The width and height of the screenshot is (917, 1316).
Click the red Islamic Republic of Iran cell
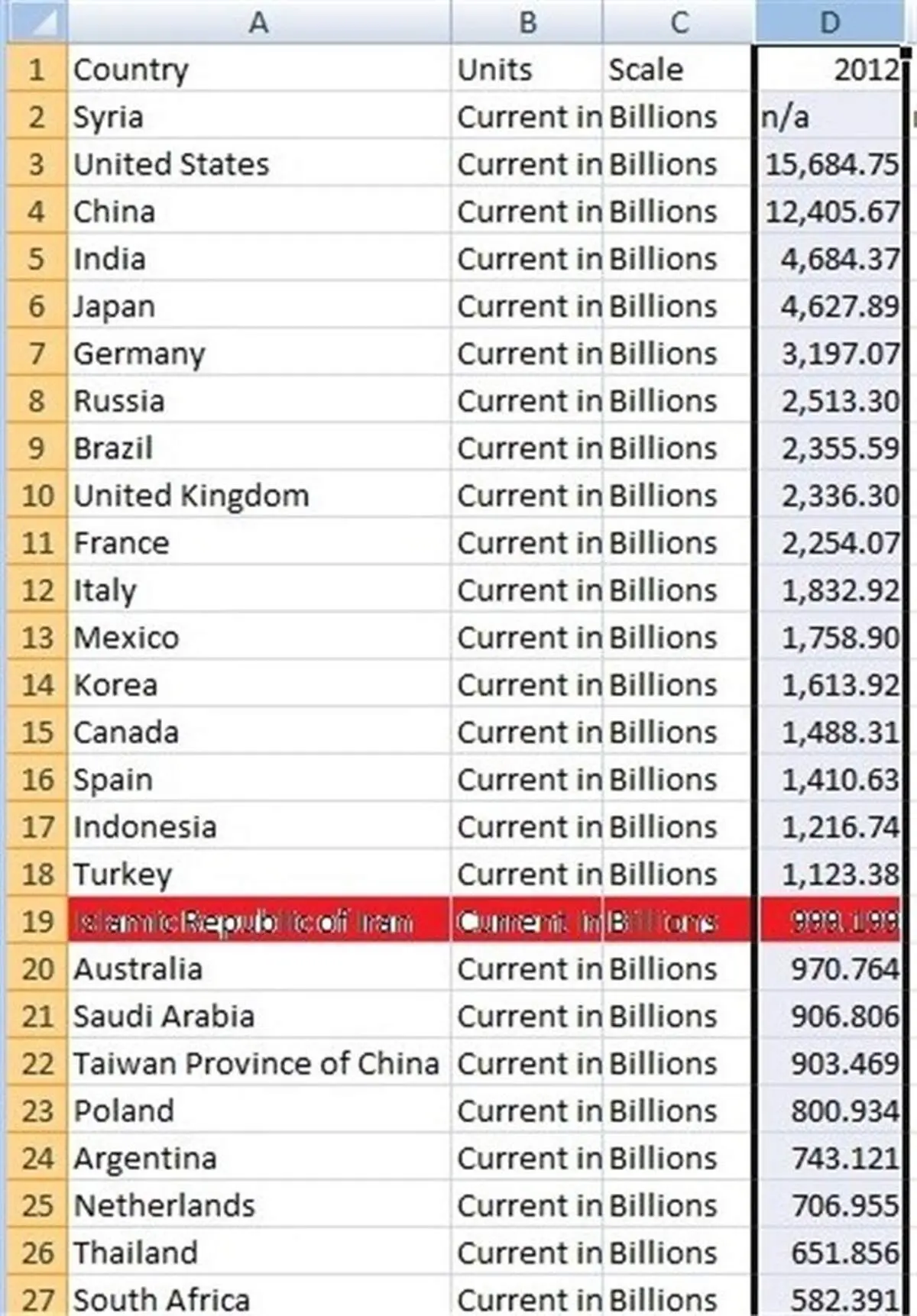[x=259, y=920]
